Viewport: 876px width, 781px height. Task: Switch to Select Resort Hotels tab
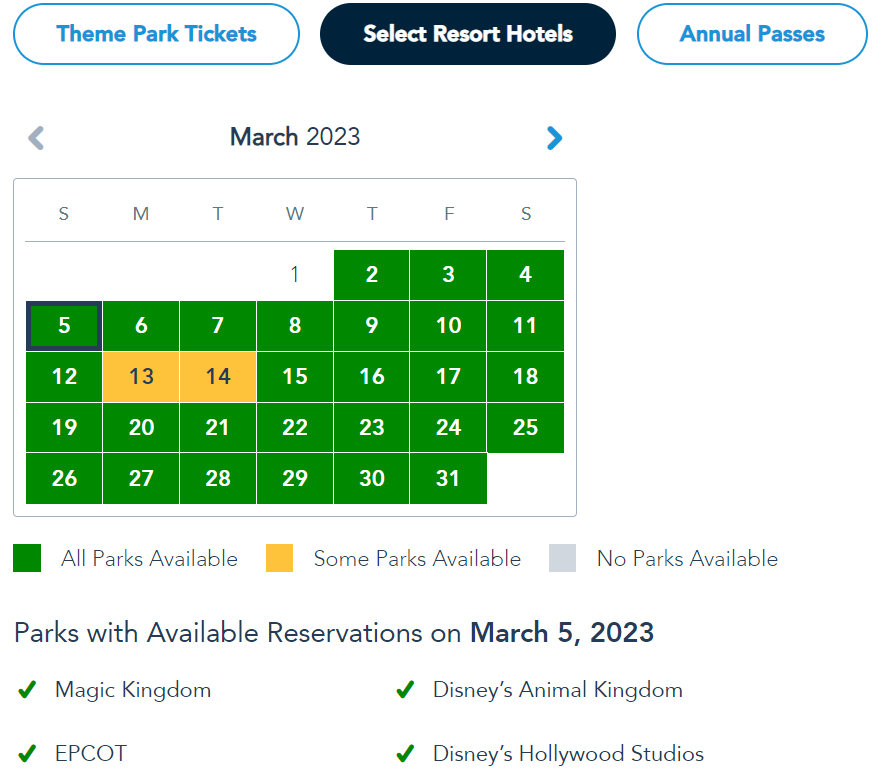pyautogui.click(x=468, y=34)
